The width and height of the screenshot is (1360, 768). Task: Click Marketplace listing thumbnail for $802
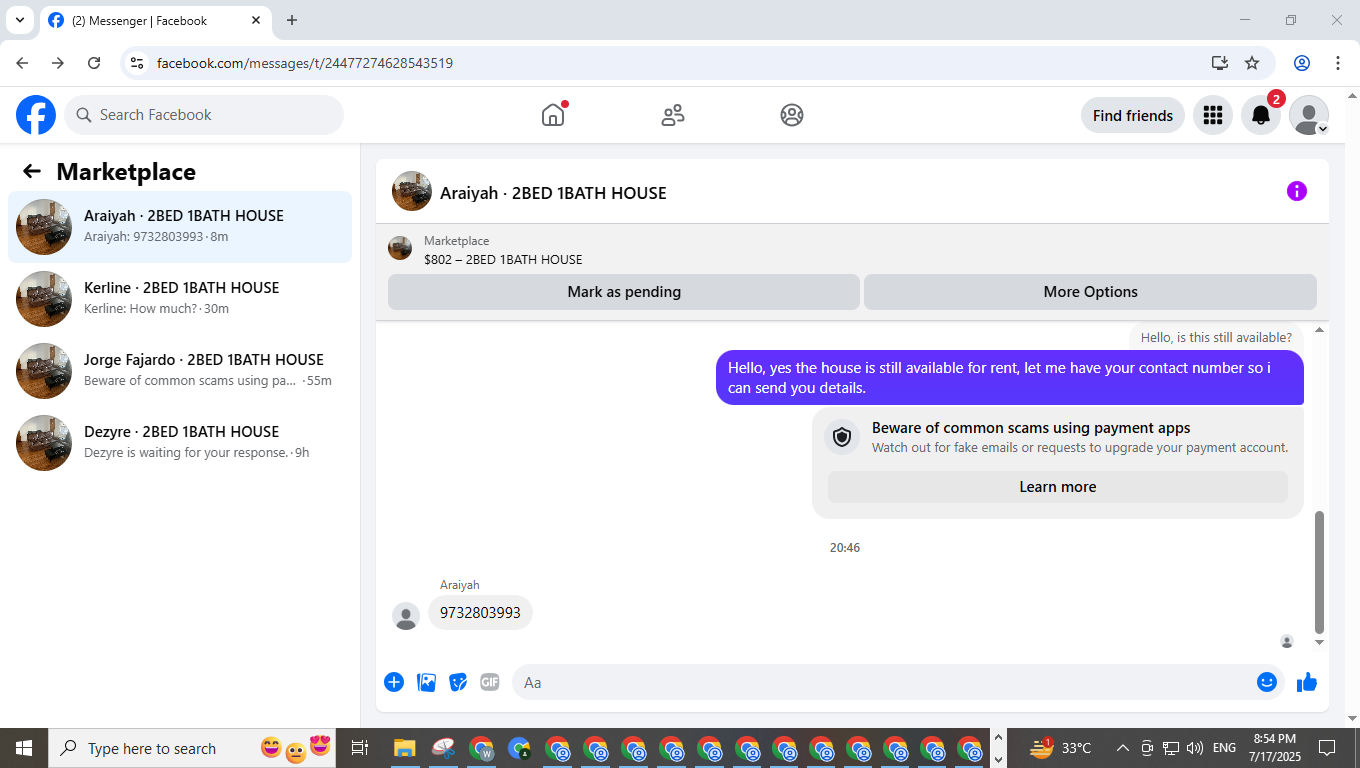click(400, 248)
